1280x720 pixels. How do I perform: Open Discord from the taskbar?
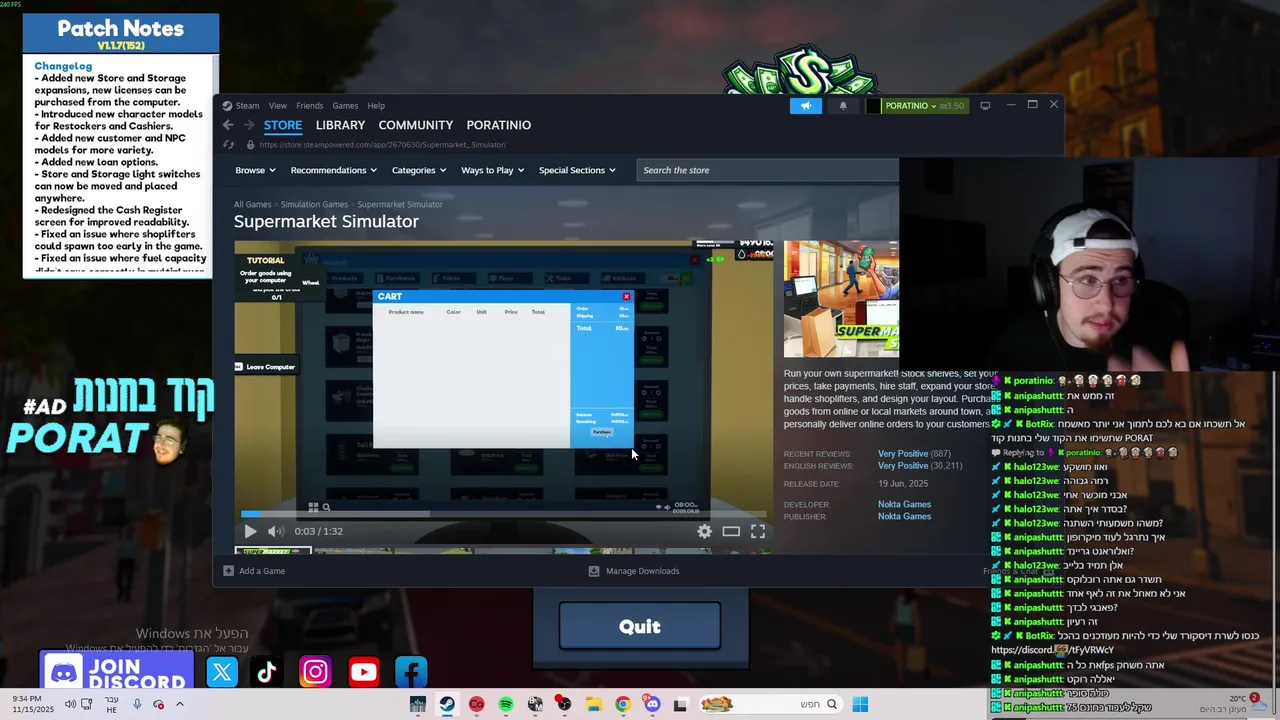pyautogui.click(x=652, y=705)
